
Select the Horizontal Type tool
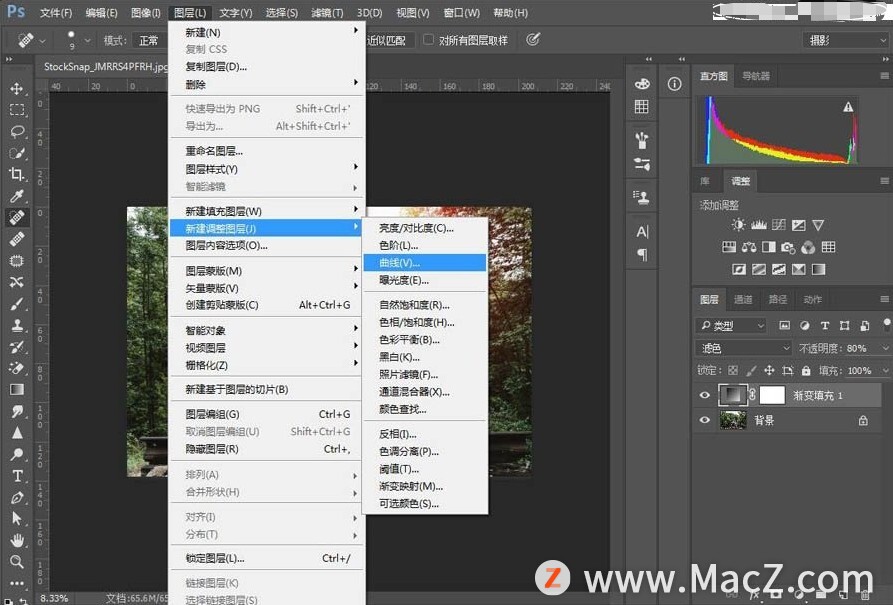[17, 476]
